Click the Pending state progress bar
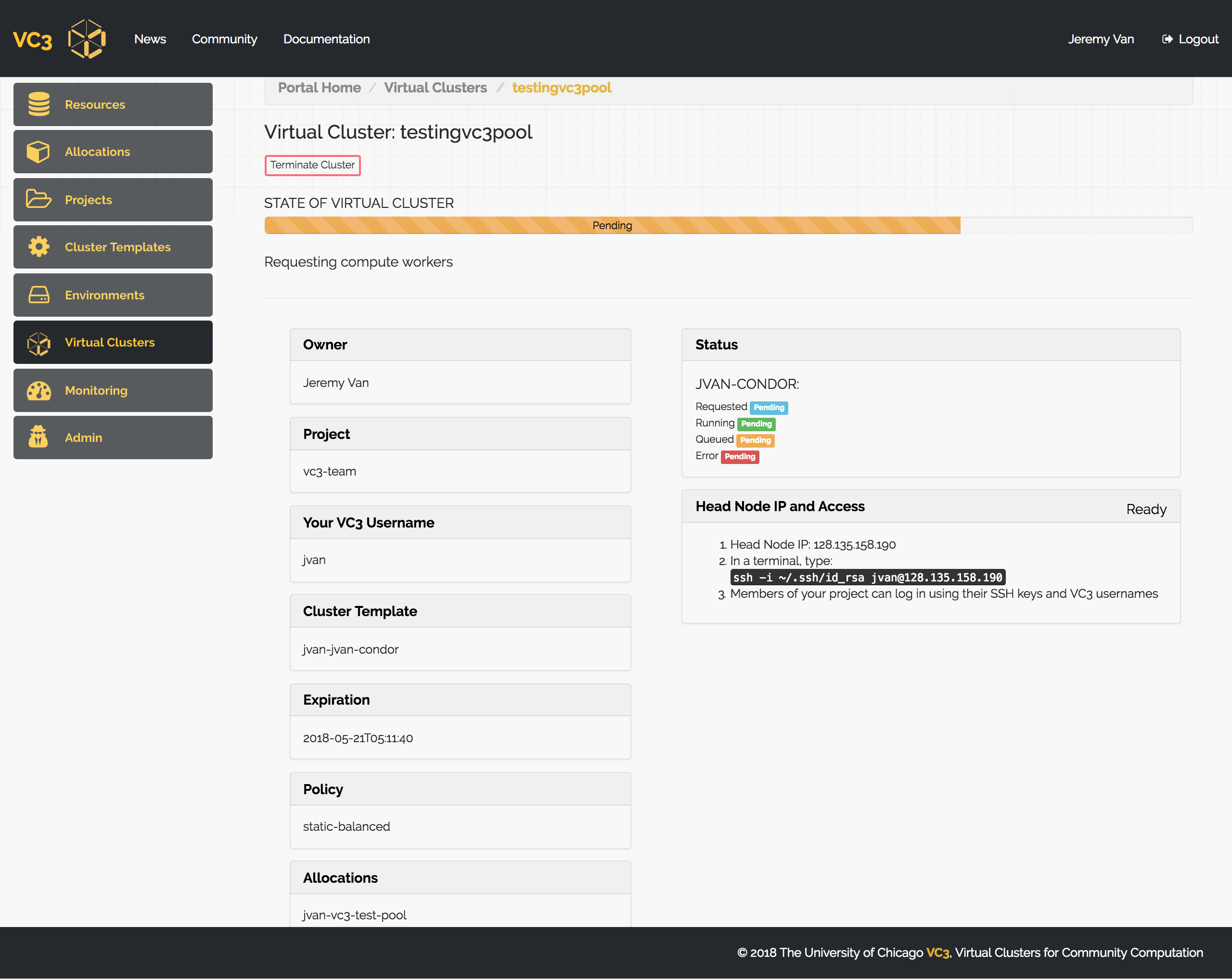1232x979 pixels. pos(612,225)
